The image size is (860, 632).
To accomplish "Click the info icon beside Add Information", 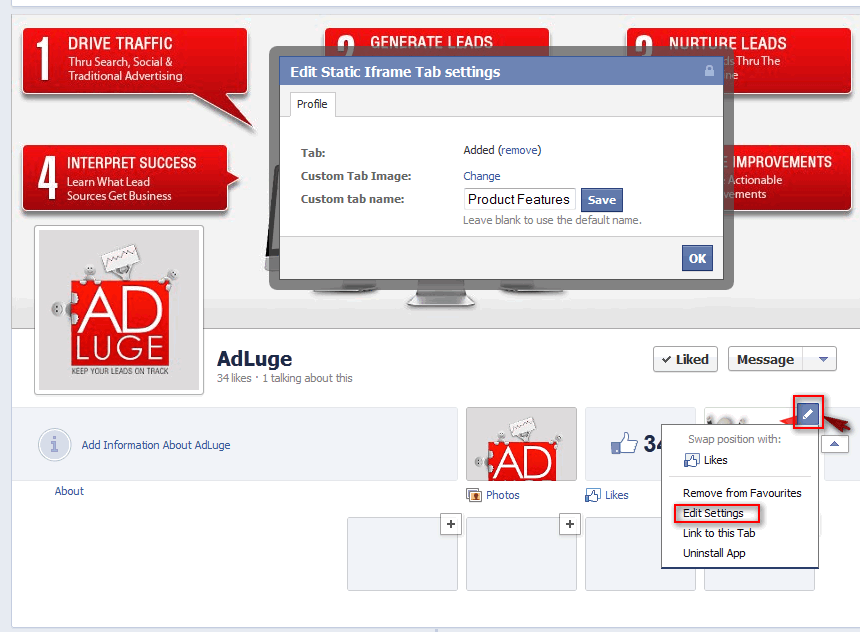I will click(54, 444).
